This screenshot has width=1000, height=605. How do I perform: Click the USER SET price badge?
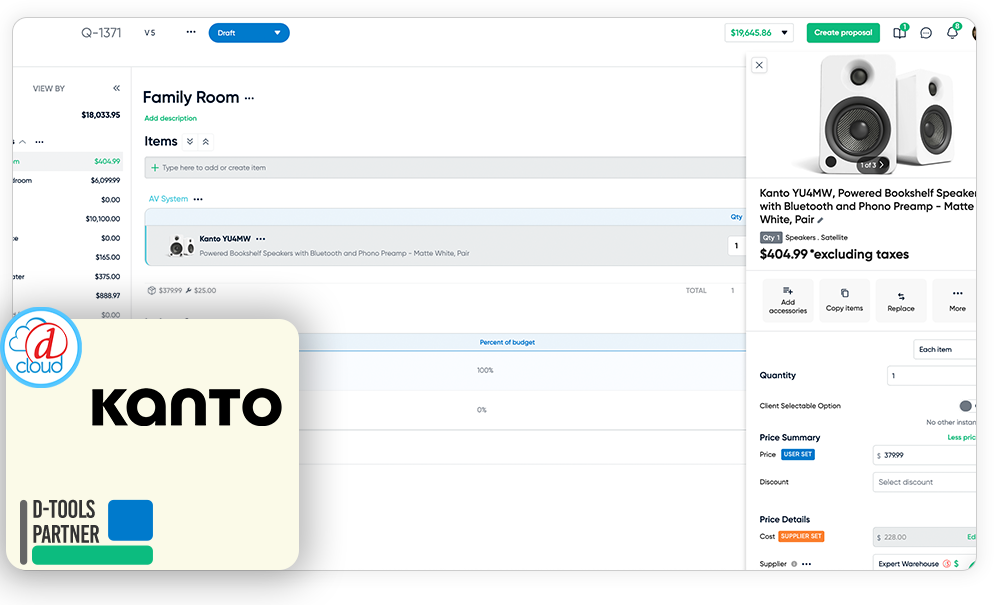pyautogui.click(x=798, y=455)
